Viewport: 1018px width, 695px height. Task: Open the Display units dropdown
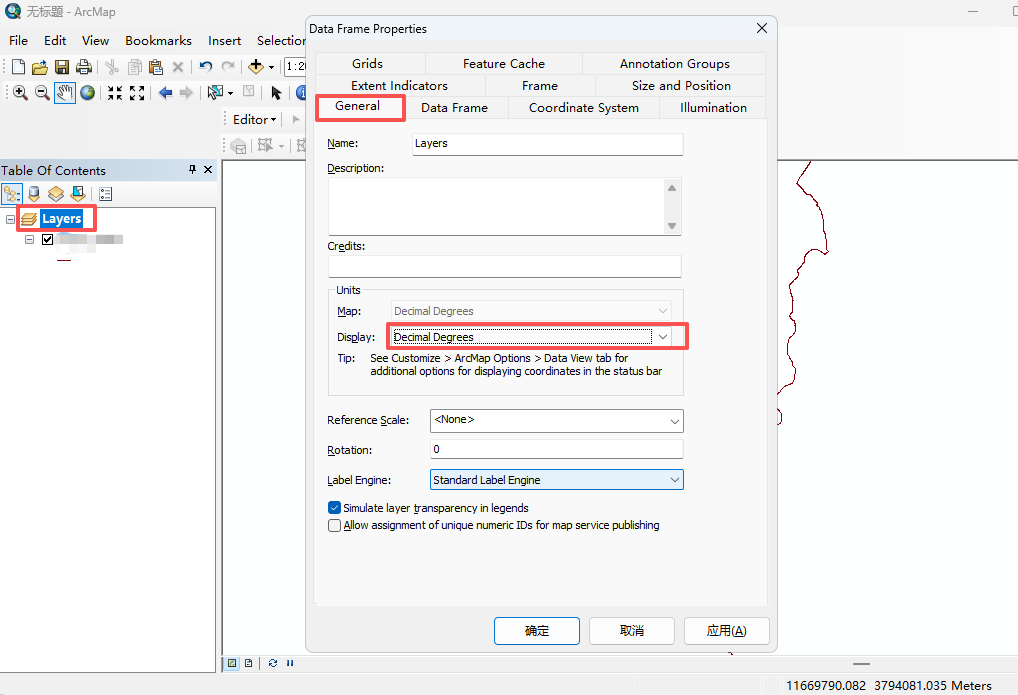pos(663,336)
